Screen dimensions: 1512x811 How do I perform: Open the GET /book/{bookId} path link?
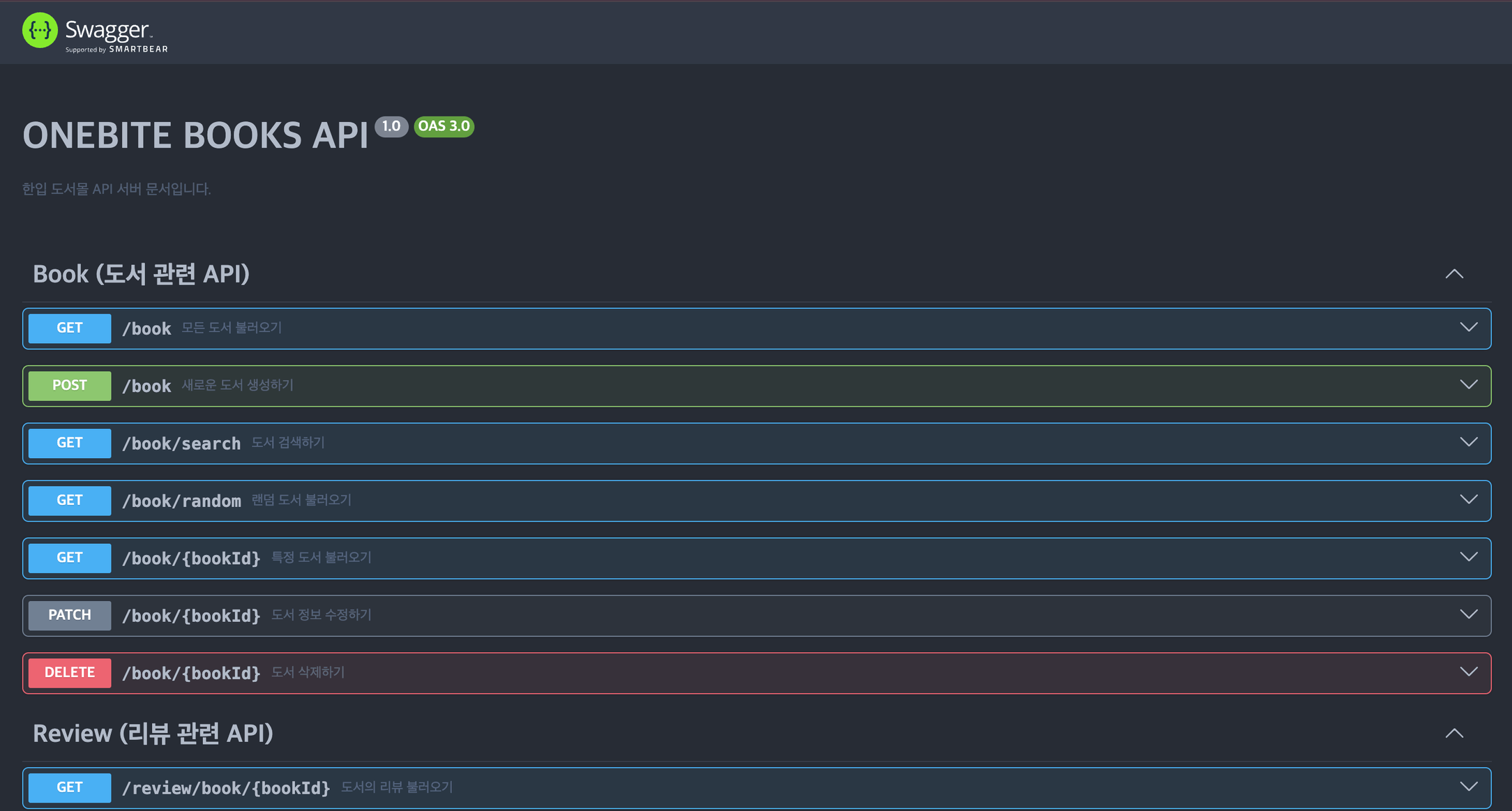191,559
